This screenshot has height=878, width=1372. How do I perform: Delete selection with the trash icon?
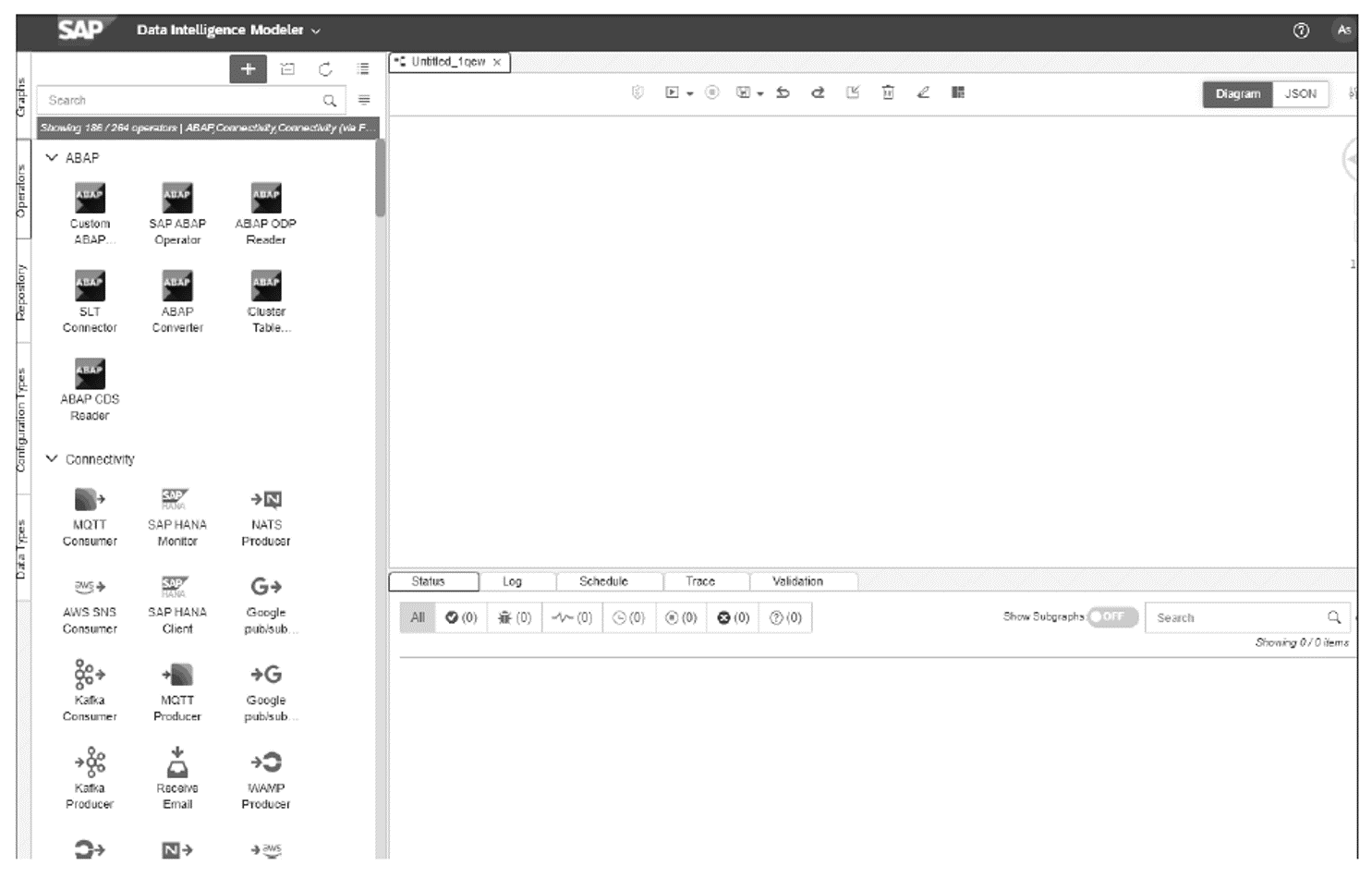pos(888,92)
